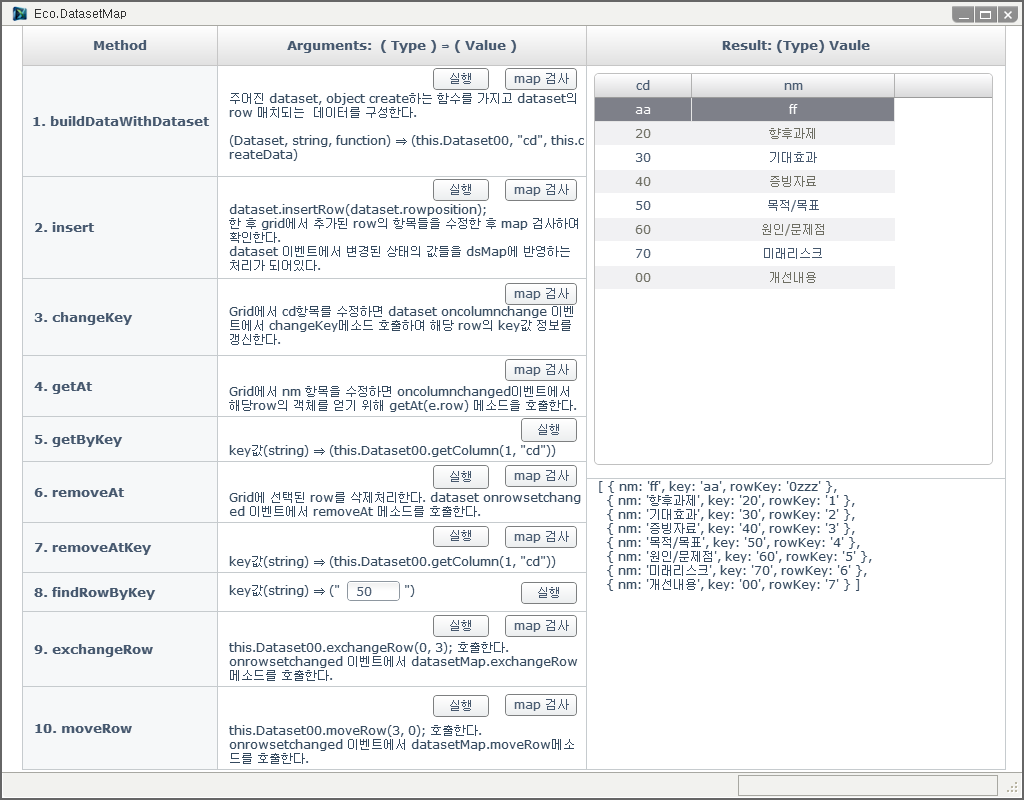This screenshot has width=1024, height=800.
Task: Click the status bar text field
Action: point(867,786)
